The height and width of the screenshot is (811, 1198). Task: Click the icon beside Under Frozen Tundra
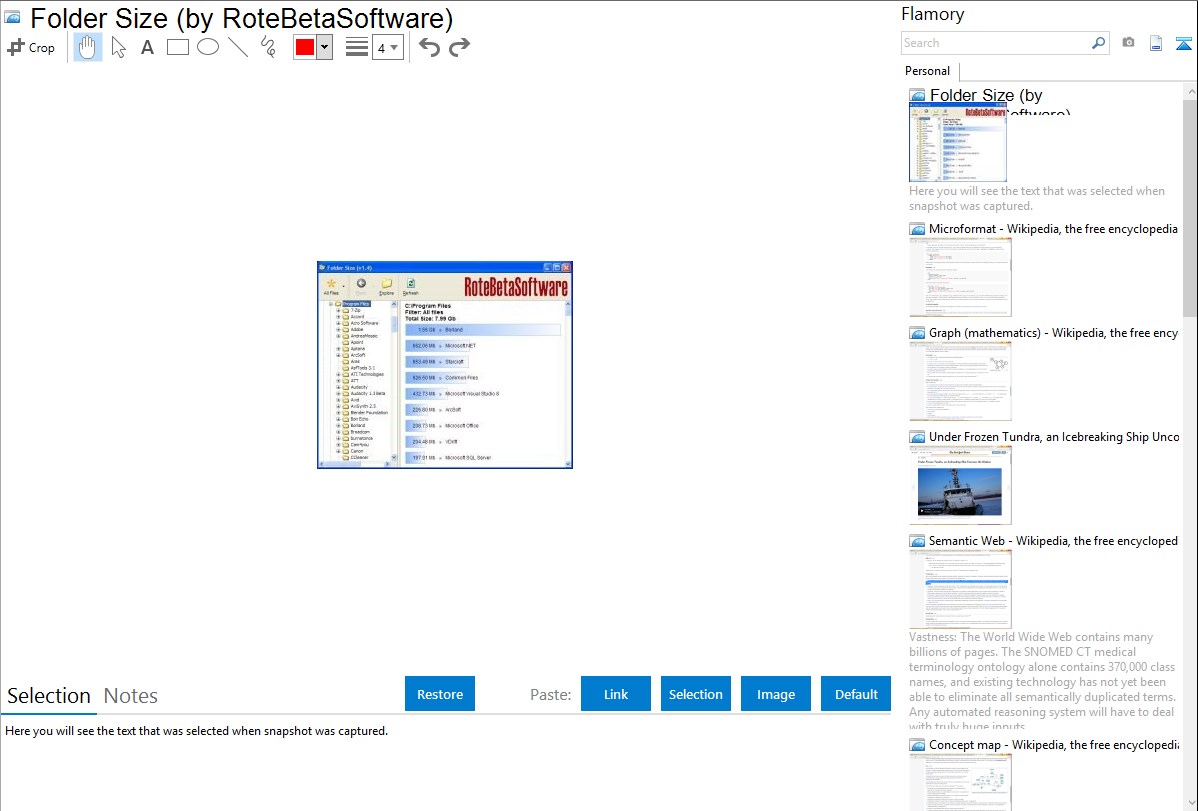[917, 436]
